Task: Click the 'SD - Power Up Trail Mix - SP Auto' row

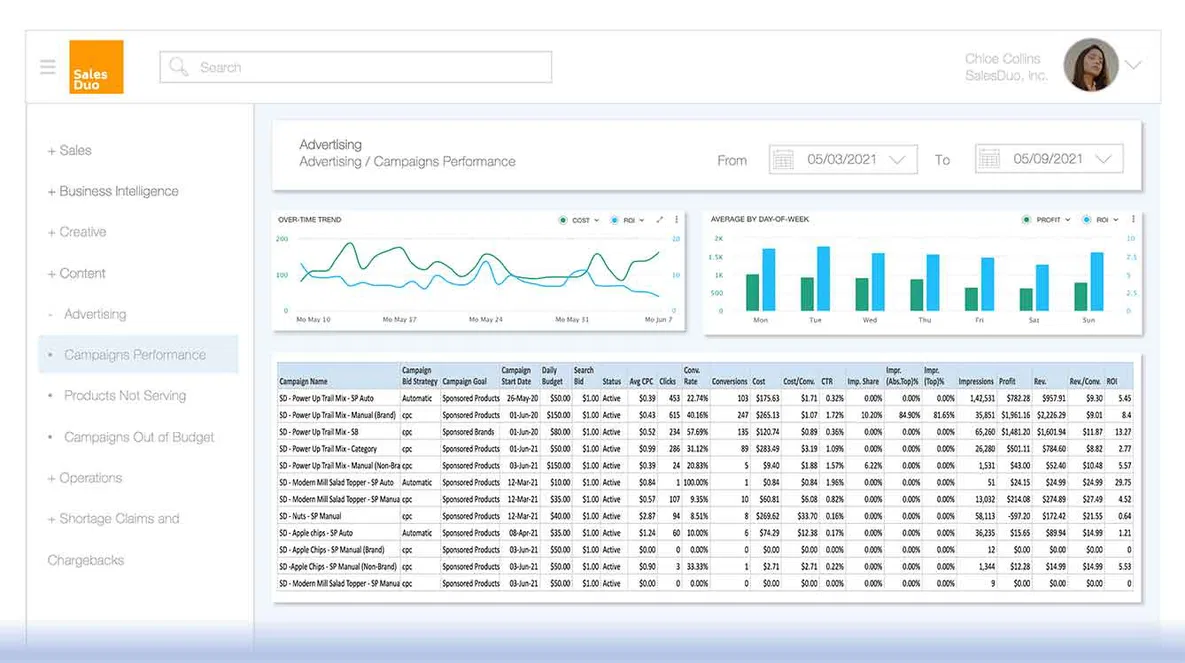Action: (x=705, y=398)
